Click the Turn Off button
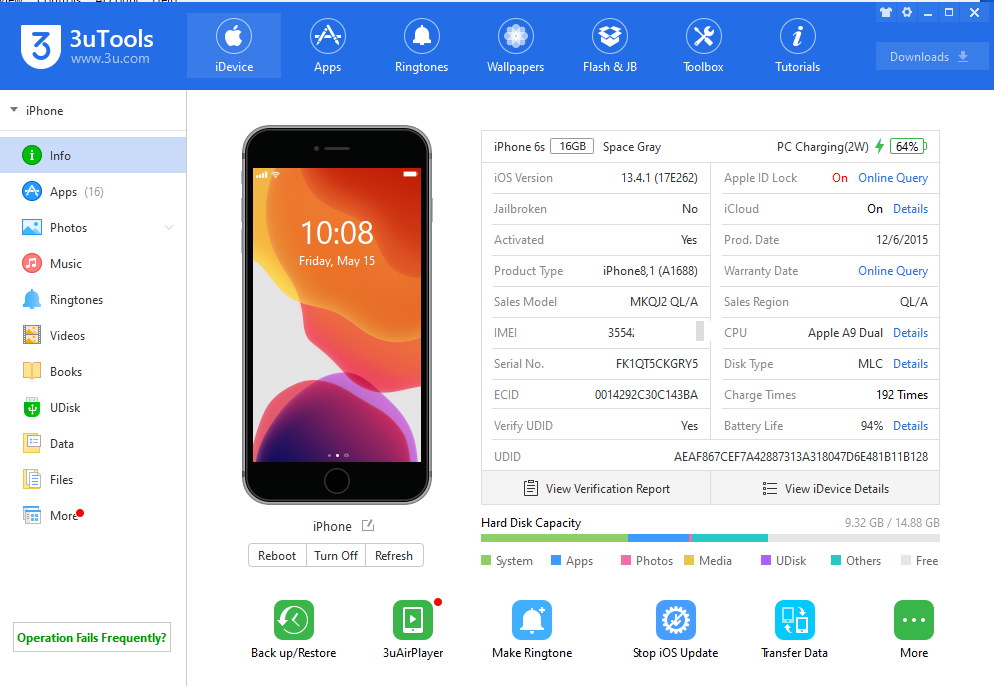Screen dimensions: 994x686 coord(336,555)
